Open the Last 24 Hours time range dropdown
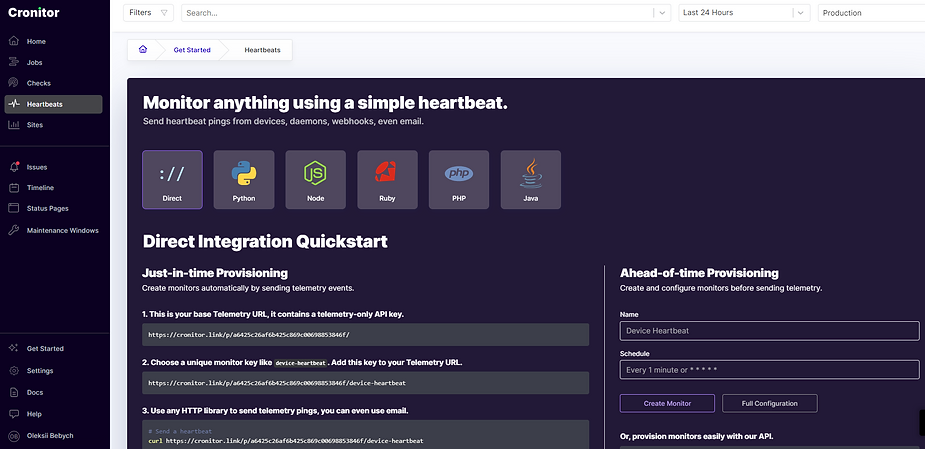Image resolution: width=925 pixels, height=449 pixels. point(744,12)
